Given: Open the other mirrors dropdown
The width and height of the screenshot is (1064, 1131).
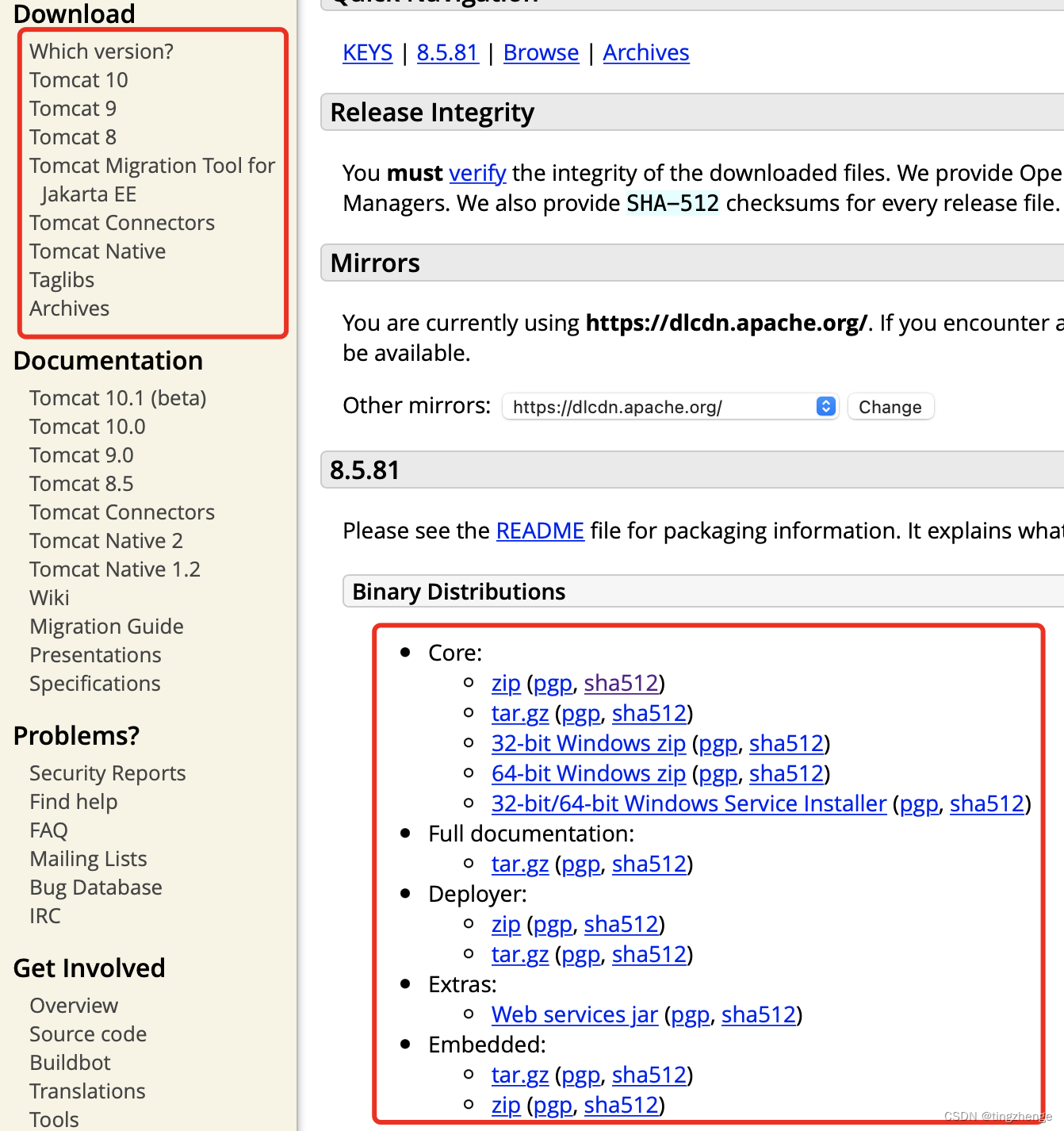Looking at the screenshot, I should [x=670, y=407].
